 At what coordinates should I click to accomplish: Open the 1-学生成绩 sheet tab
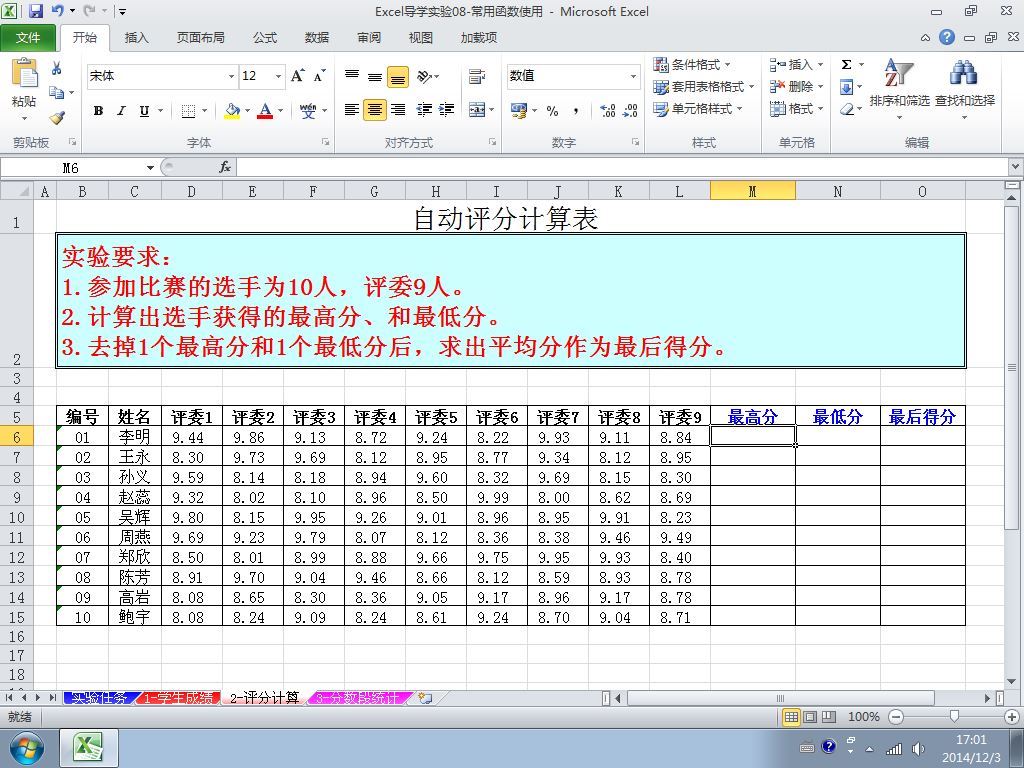click(178, 698)
